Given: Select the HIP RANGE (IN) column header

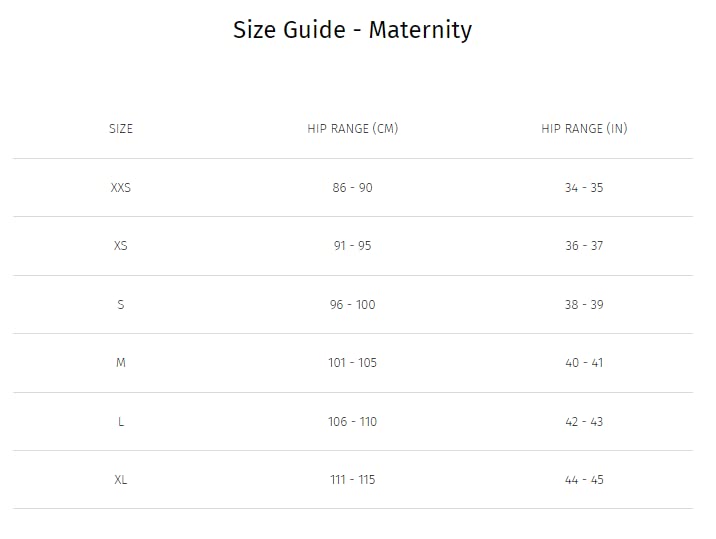Looking at the screenshot, I should click(x=584, y=129).
